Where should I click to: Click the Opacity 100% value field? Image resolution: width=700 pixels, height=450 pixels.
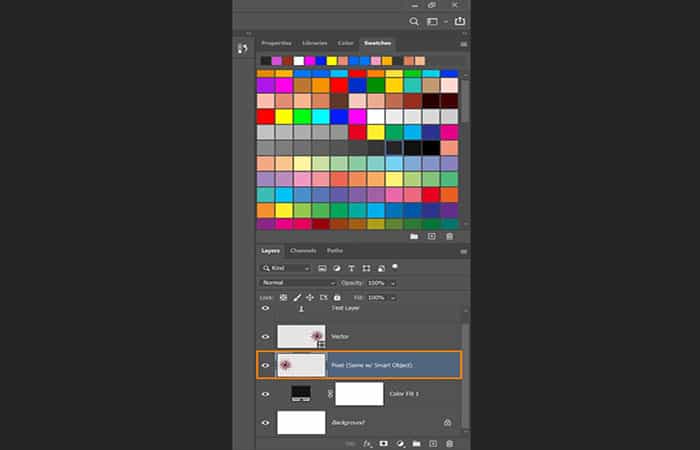point(378,283)
